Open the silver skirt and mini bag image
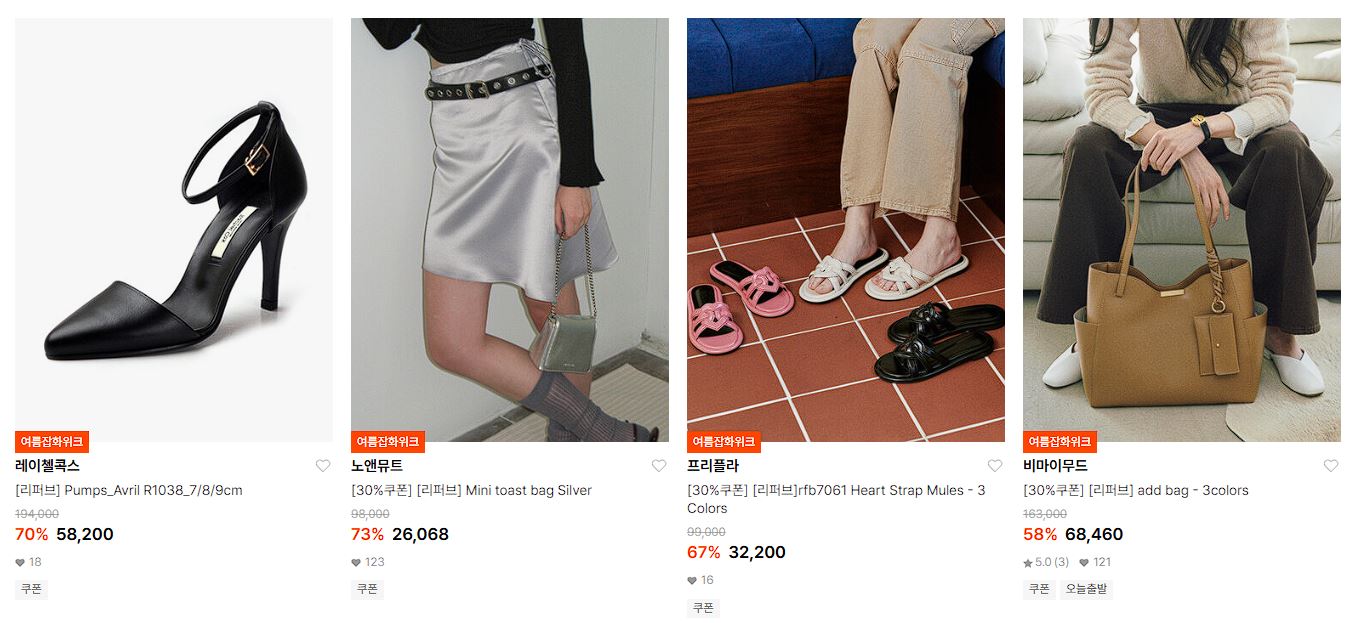The image size is (1346, 623). pos(510,230)
